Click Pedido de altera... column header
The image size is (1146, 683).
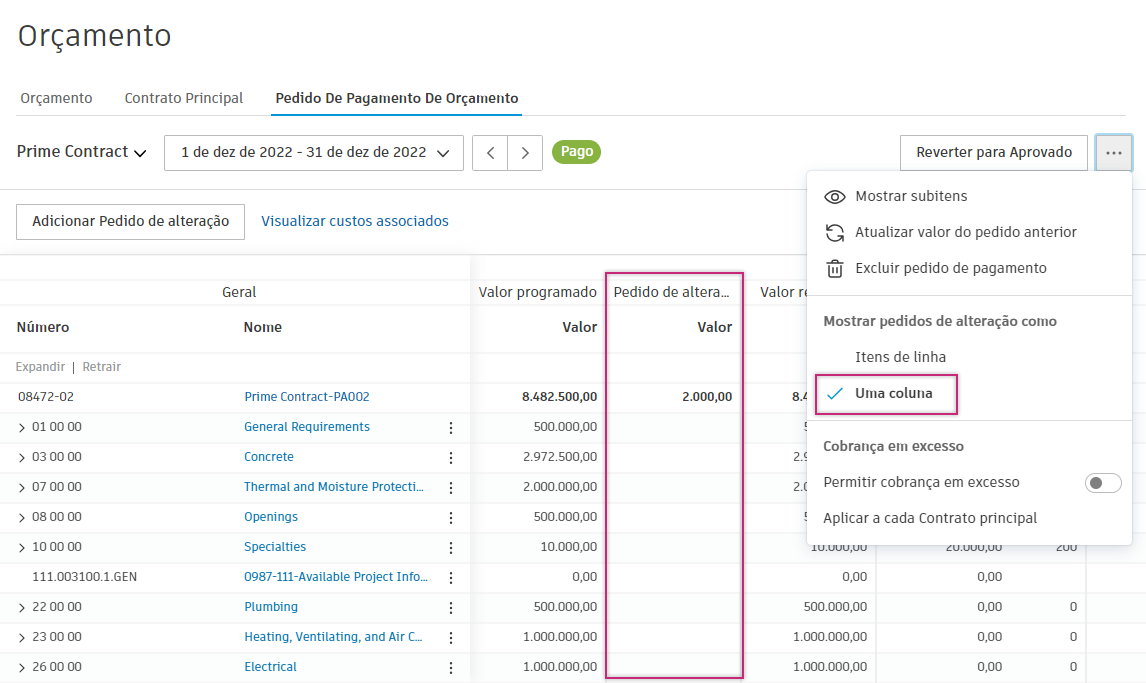click(672, 292)
